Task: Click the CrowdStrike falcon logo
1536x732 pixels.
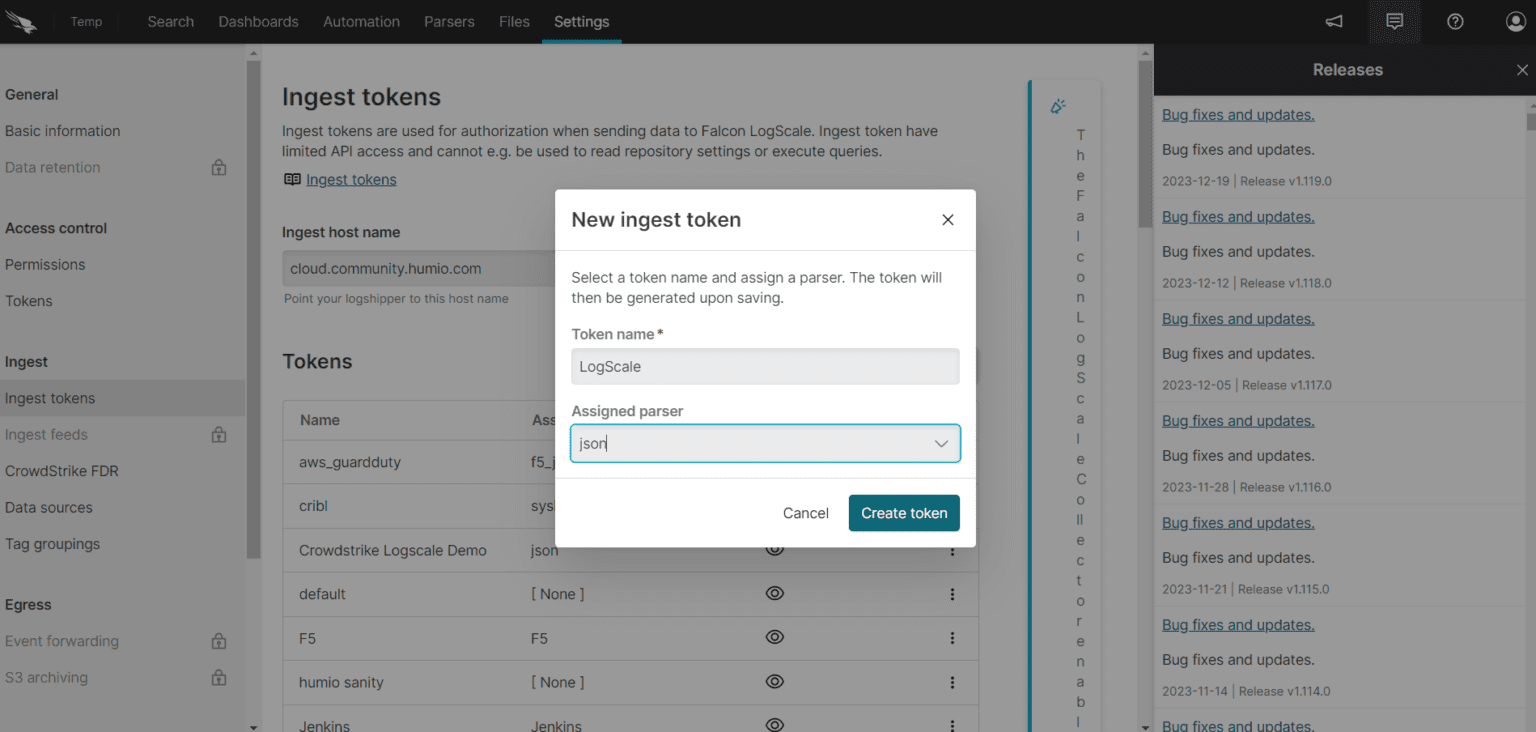Action: point(22,21)
